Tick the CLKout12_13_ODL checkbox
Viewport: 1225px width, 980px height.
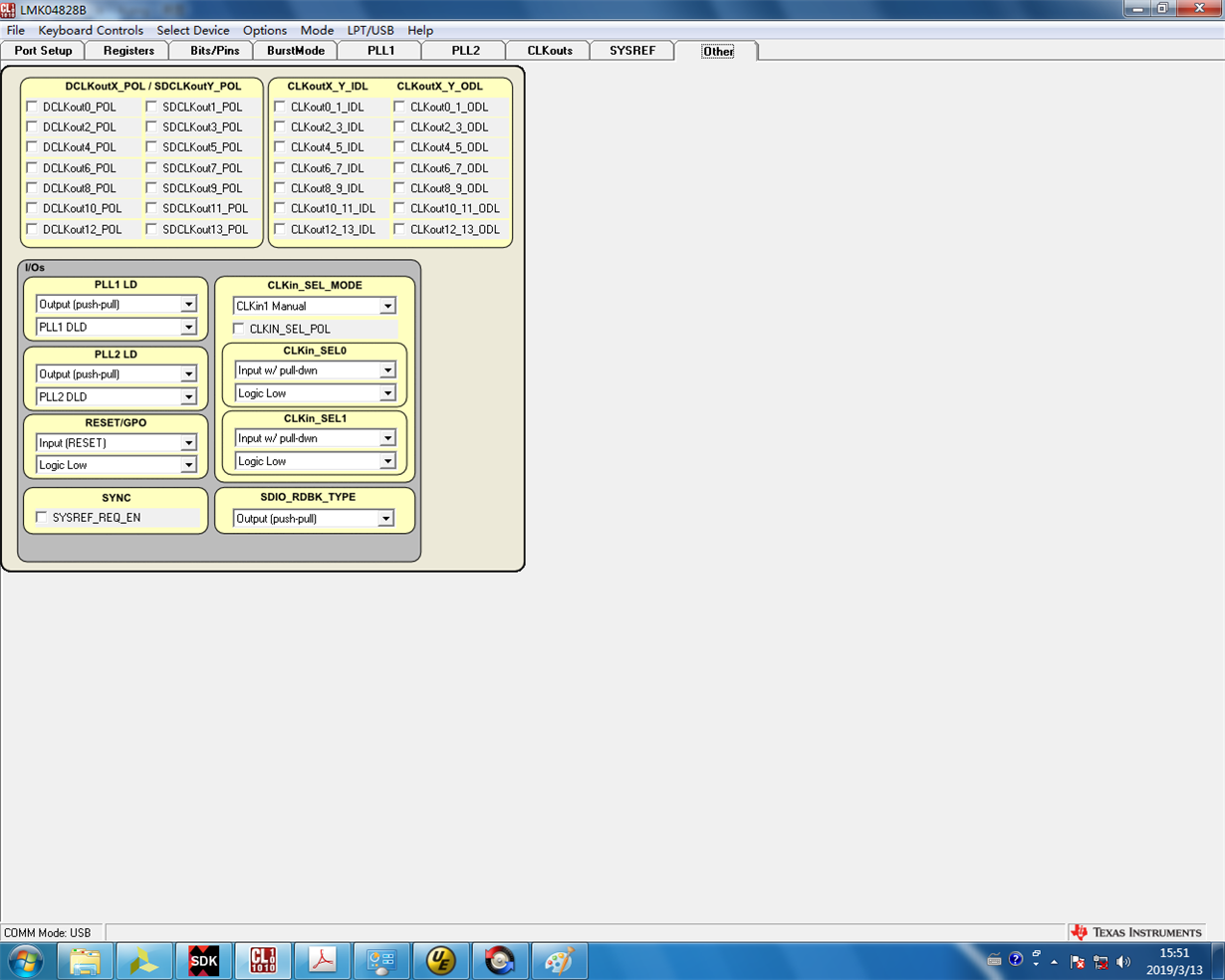399,229
